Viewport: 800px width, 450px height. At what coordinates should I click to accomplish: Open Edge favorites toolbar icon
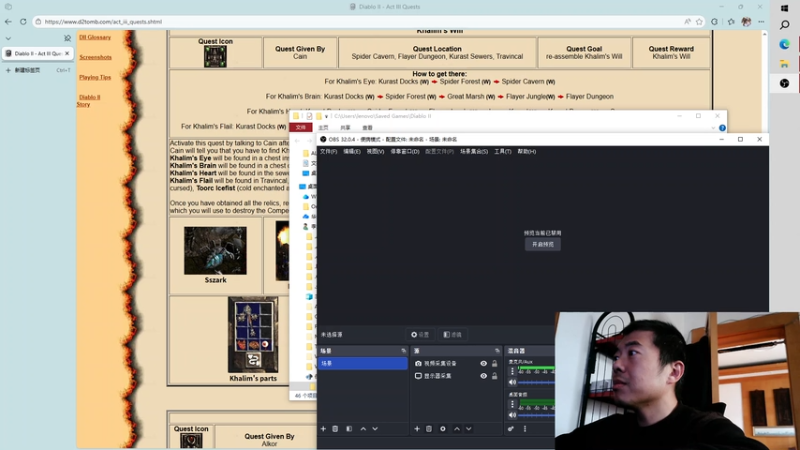click(731, 21)
